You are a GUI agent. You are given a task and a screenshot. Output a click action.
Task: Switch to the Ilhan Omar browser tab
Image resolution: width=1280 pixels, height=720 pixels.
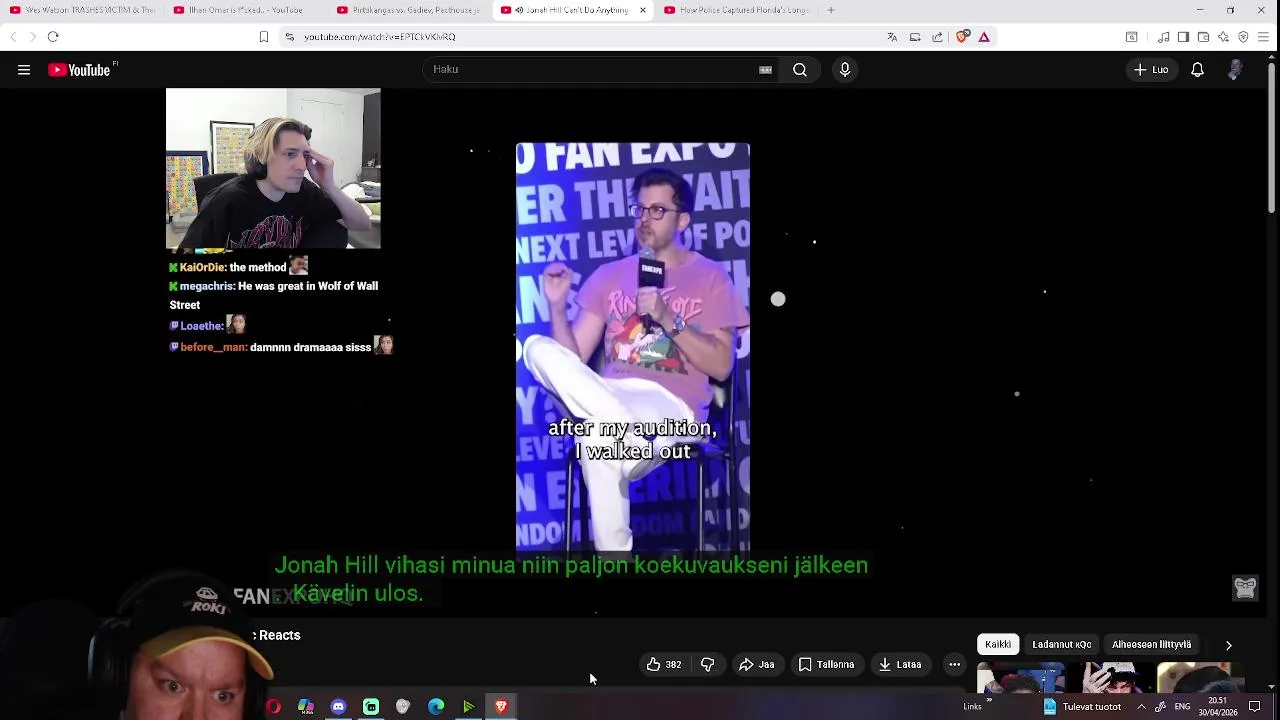(245, 10)
